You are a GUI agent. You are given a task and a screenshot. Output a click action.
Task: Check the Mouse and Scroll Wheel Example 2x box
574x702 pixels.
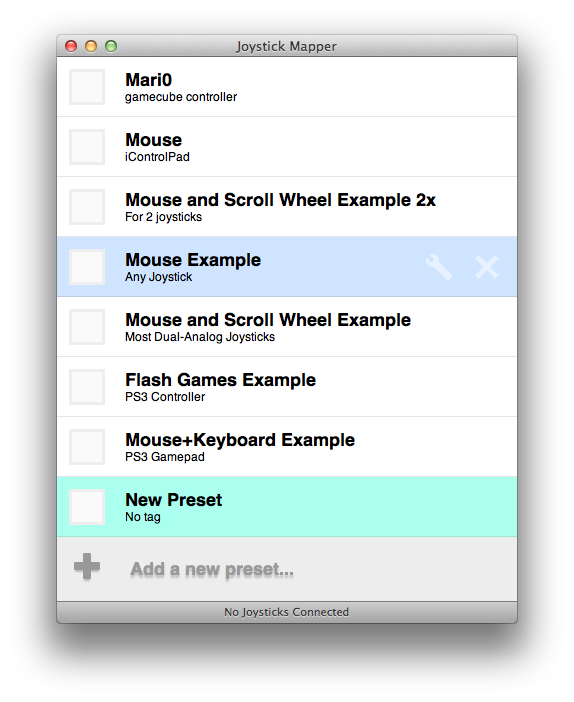(x=87, y=207)
